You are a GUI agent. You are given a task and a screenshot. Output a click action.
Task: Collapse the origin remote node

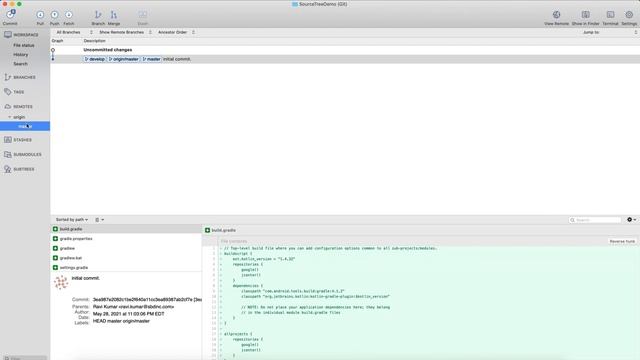pos(10,117)
